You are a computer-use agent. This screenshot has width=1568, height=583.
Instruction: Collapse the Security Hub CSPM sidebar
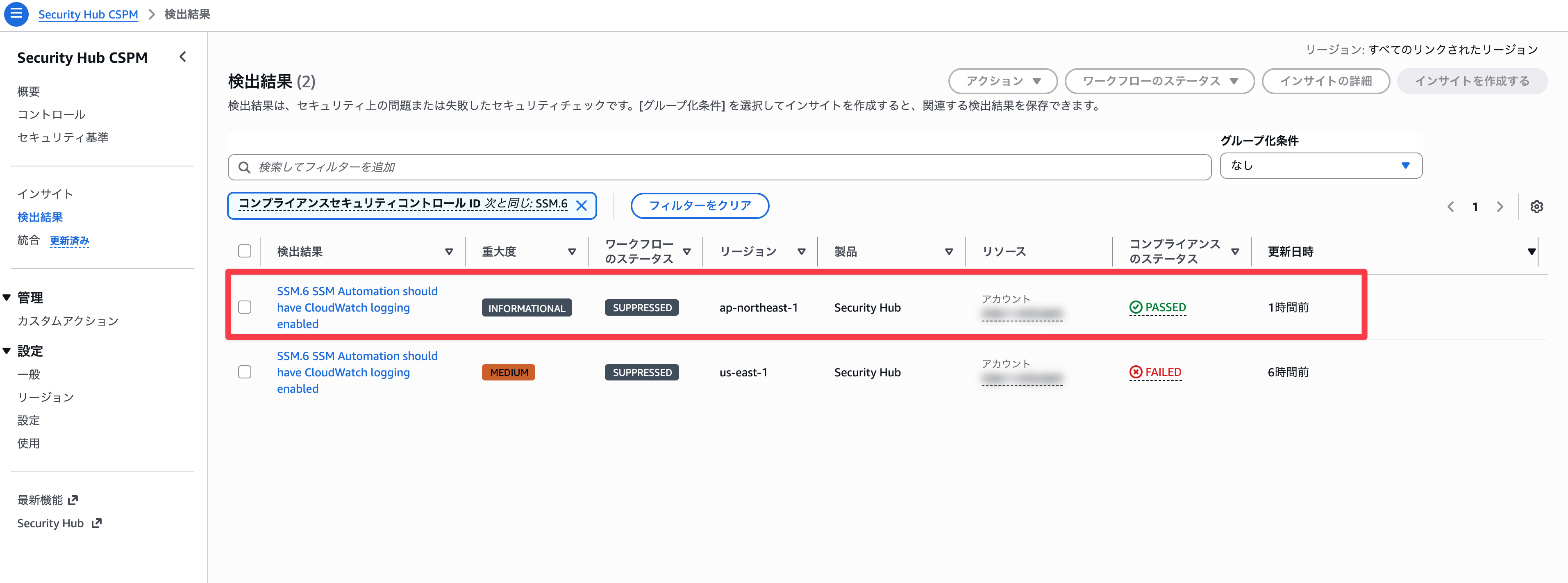[x=183, y=57]
